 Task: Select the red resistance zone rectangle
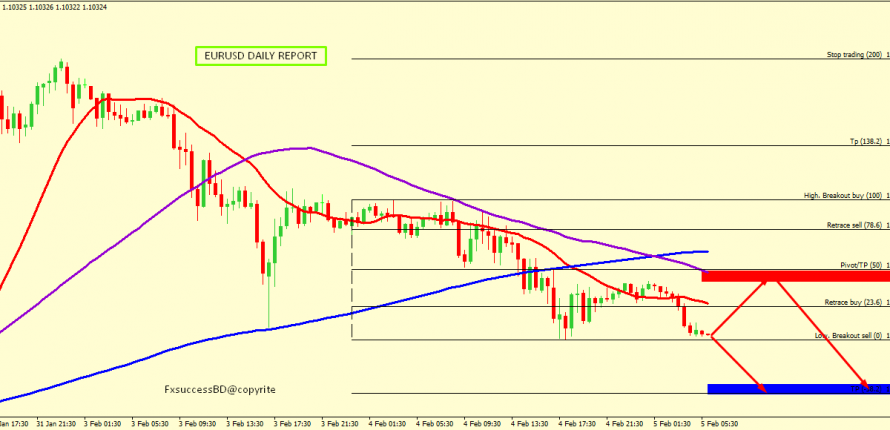pyautogui.click(x=795, y=276)
